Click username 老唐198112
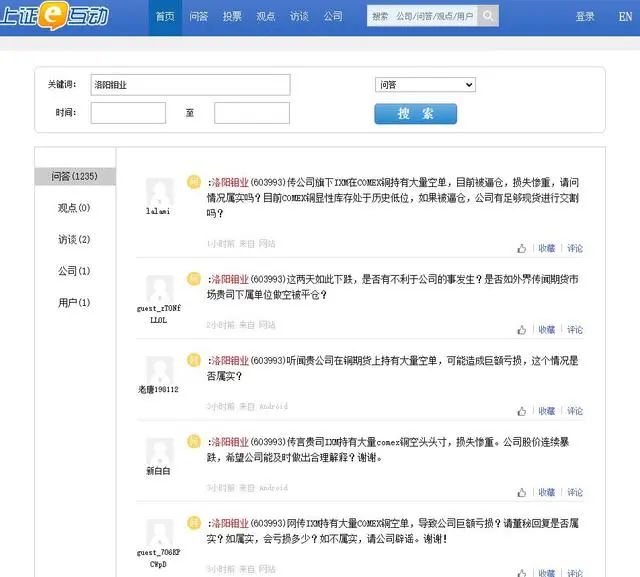Screen dimensions: 640x577 [x=158, y=390]
